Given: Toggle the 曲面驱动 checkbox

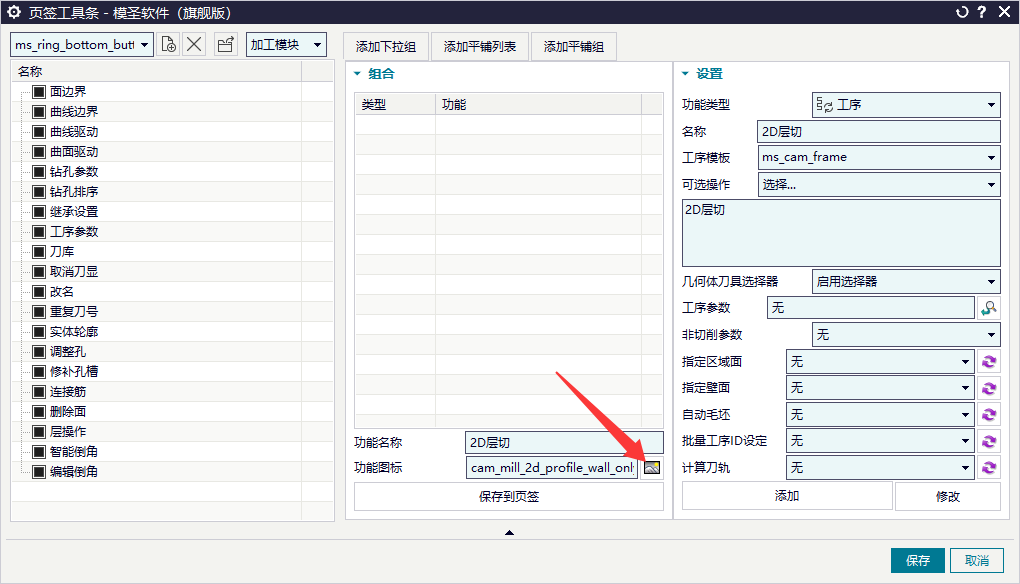Looking at the screenshot, I should click(x=39, y=152).
